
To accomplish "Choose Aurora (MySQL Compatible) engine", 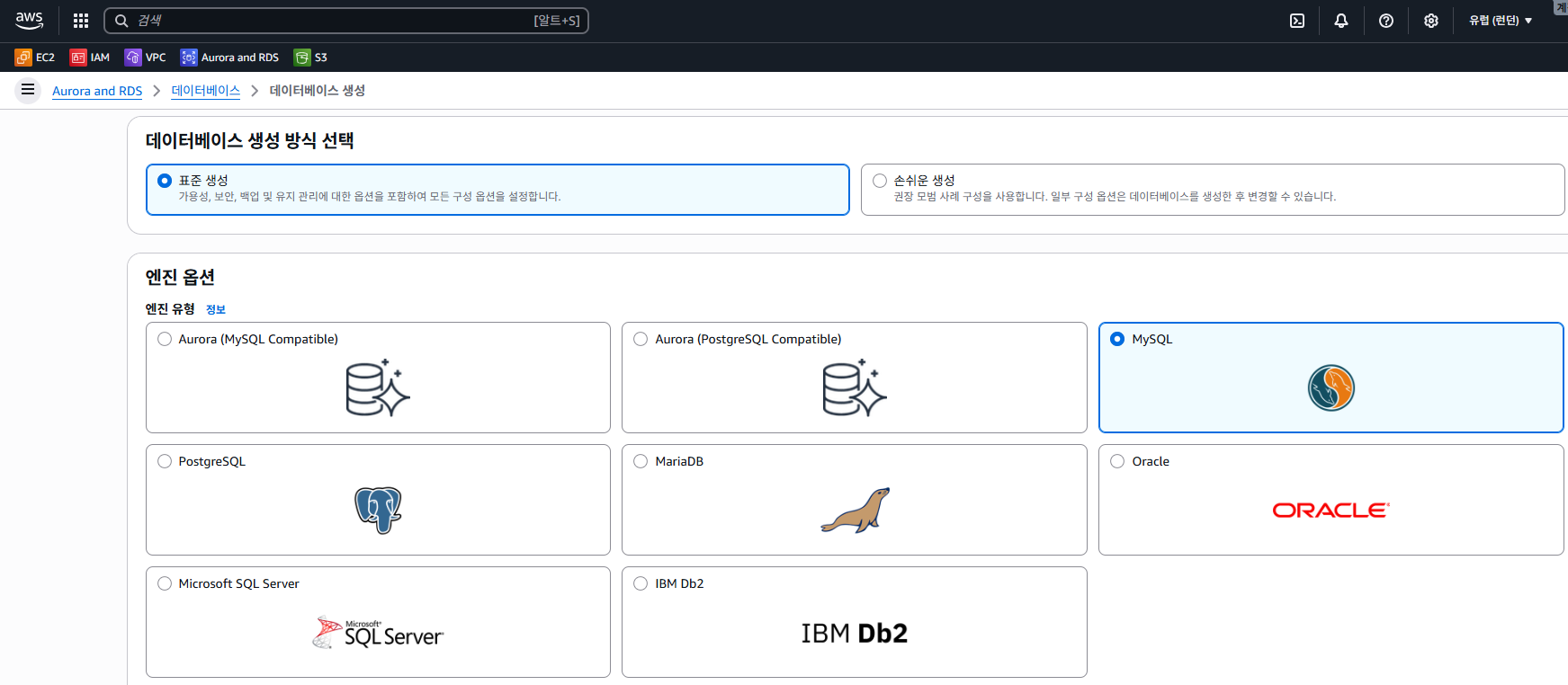I will (165, 339).
